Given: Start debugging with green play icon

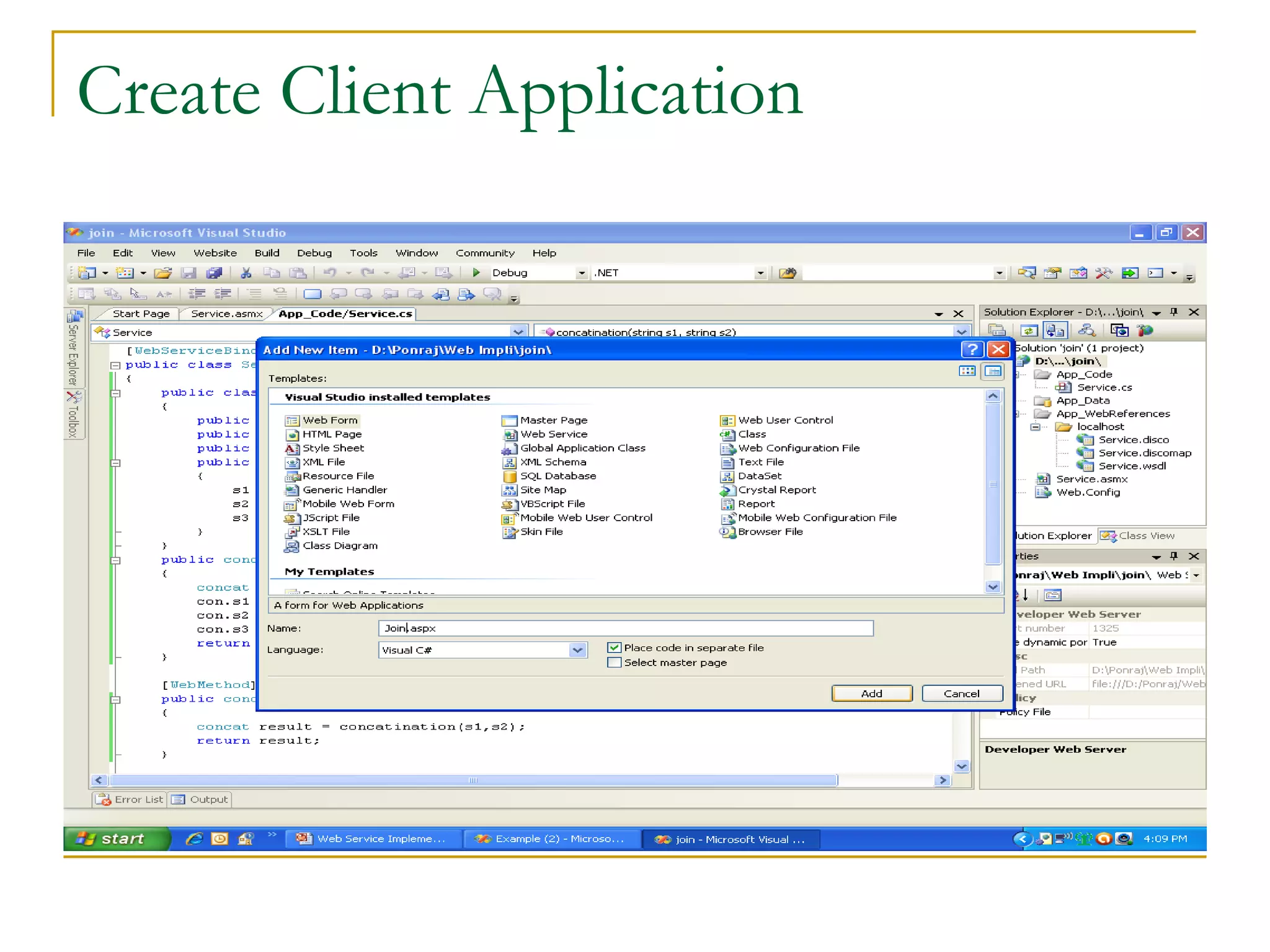Looking at the screenshot, I should tap(476, 273).
